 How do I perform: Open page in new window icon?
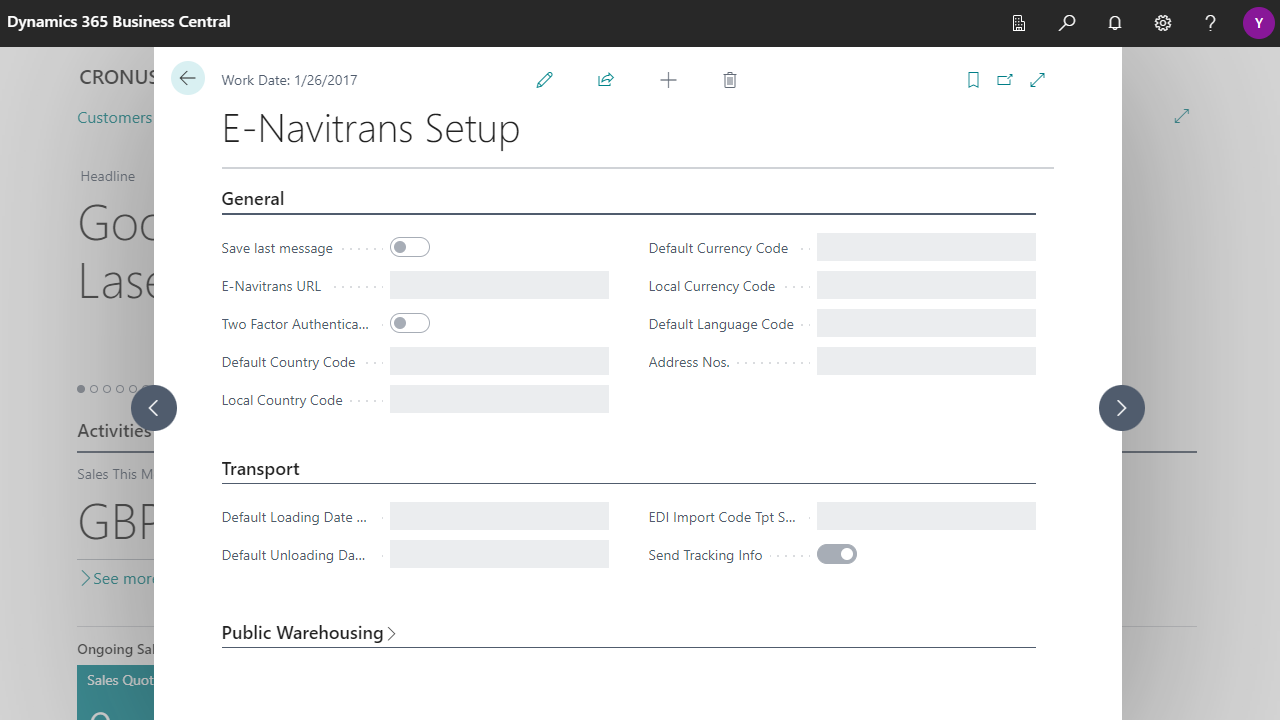coord(1005,80)
